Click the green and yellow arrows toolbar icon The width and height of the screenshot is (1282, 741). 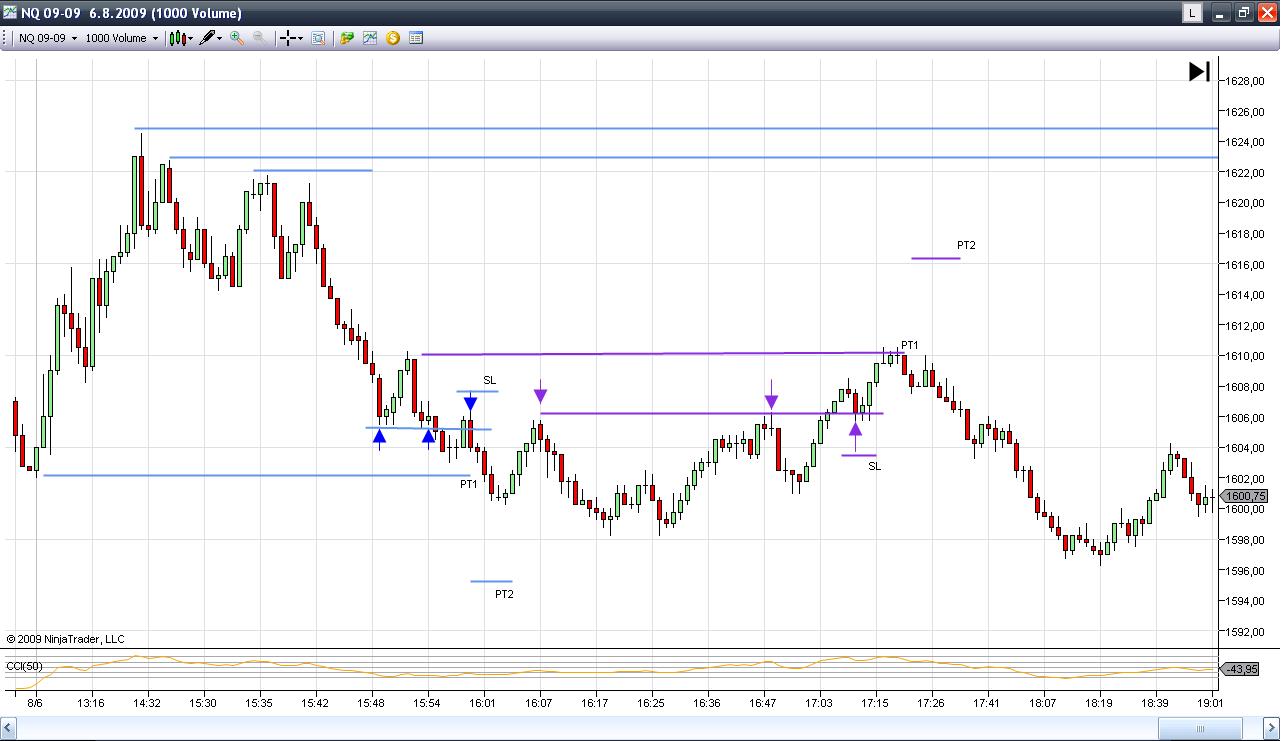pyautogui.click(x=347, y=38)
